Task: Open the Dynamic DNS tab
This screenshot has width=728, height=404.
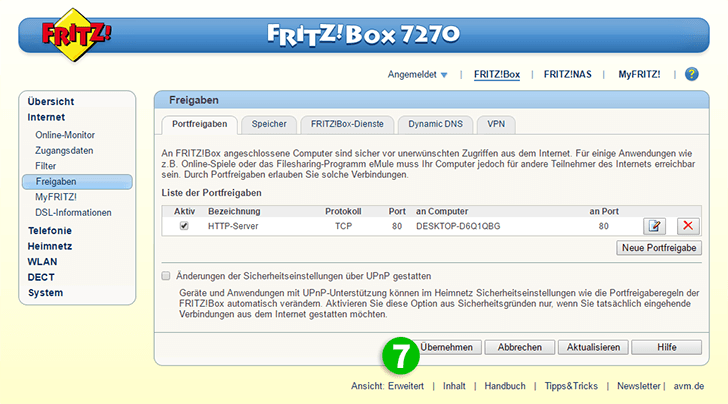Action: [436, 124]
